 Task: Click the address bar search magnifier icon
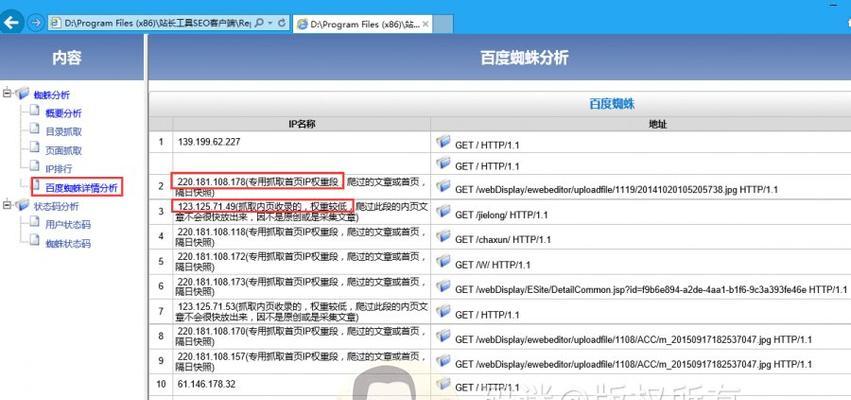[x=259, y=23]
